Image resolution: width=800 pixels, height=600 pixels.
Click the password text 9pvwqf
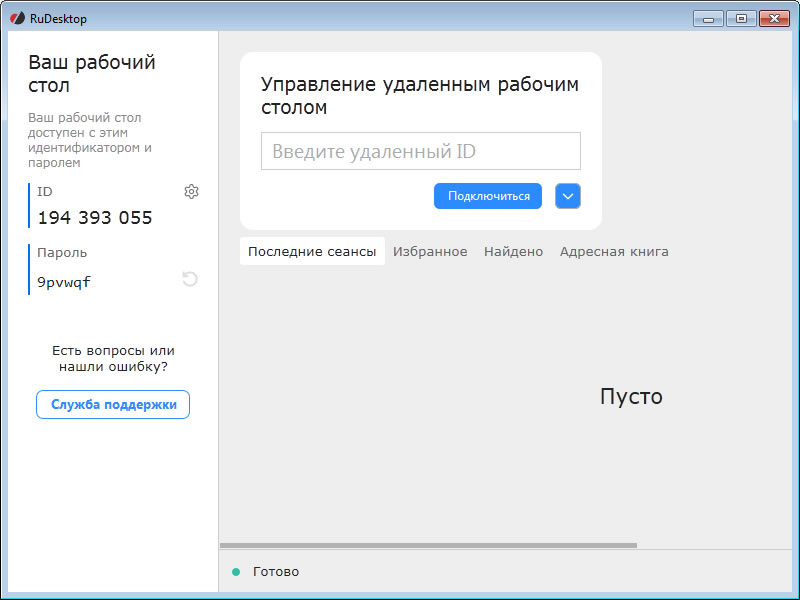[64, 282]
